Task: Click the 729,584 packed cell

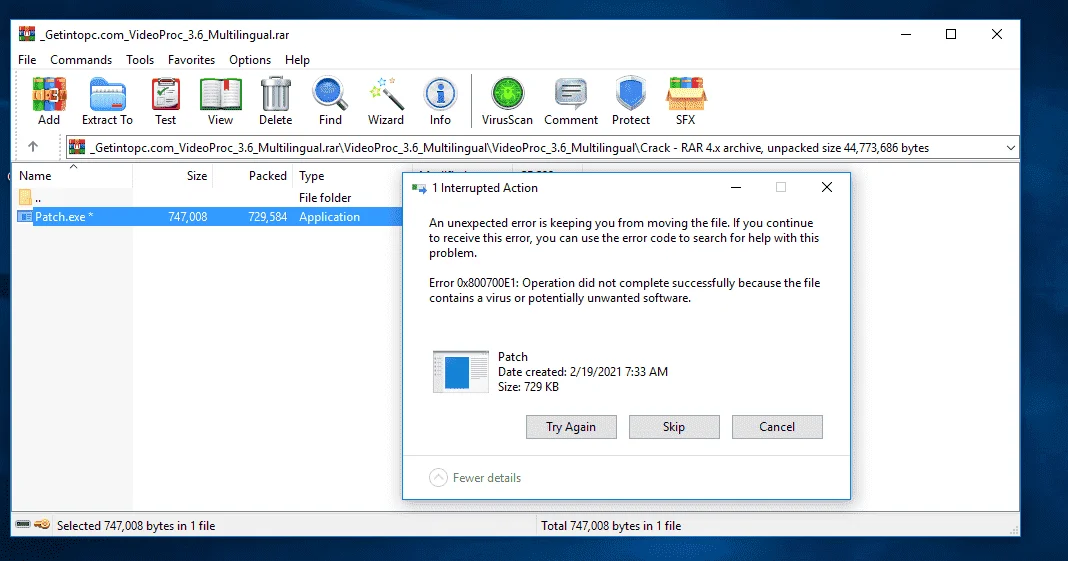Action: click(x=267, y=217)
